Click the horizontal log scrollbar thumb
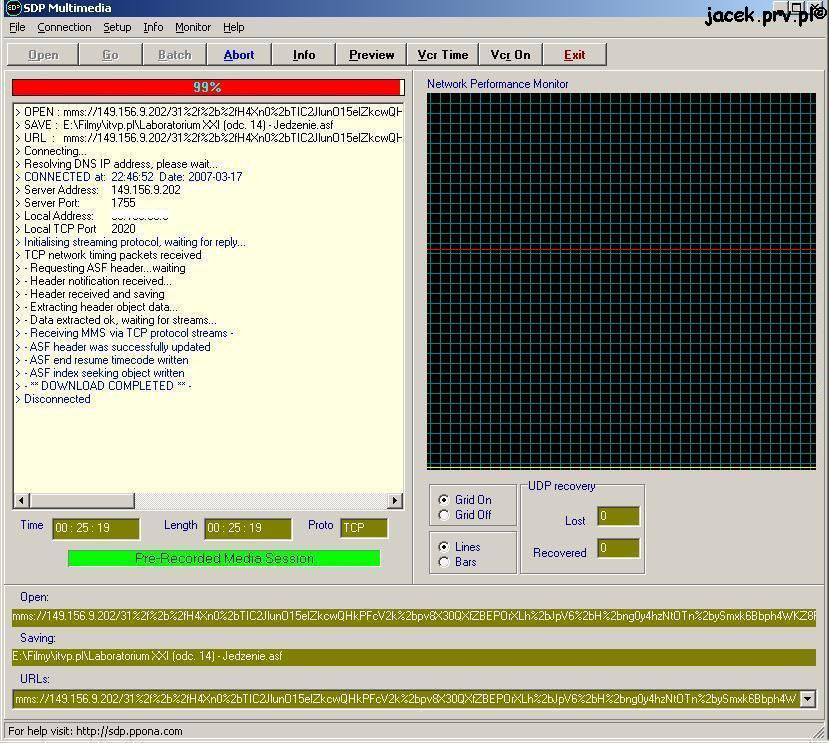The height and width of the screenshot is (743, 829). click(82, 500)
